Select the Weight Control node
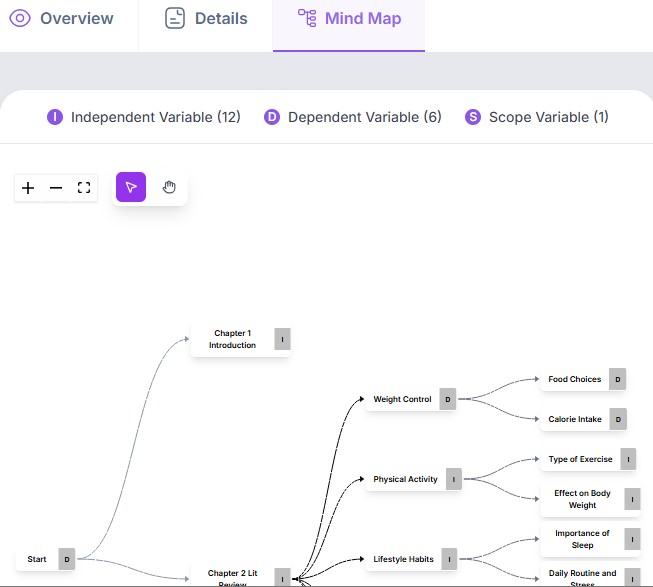The height and width of the screenshot is (587, 653). coord(411,399)
